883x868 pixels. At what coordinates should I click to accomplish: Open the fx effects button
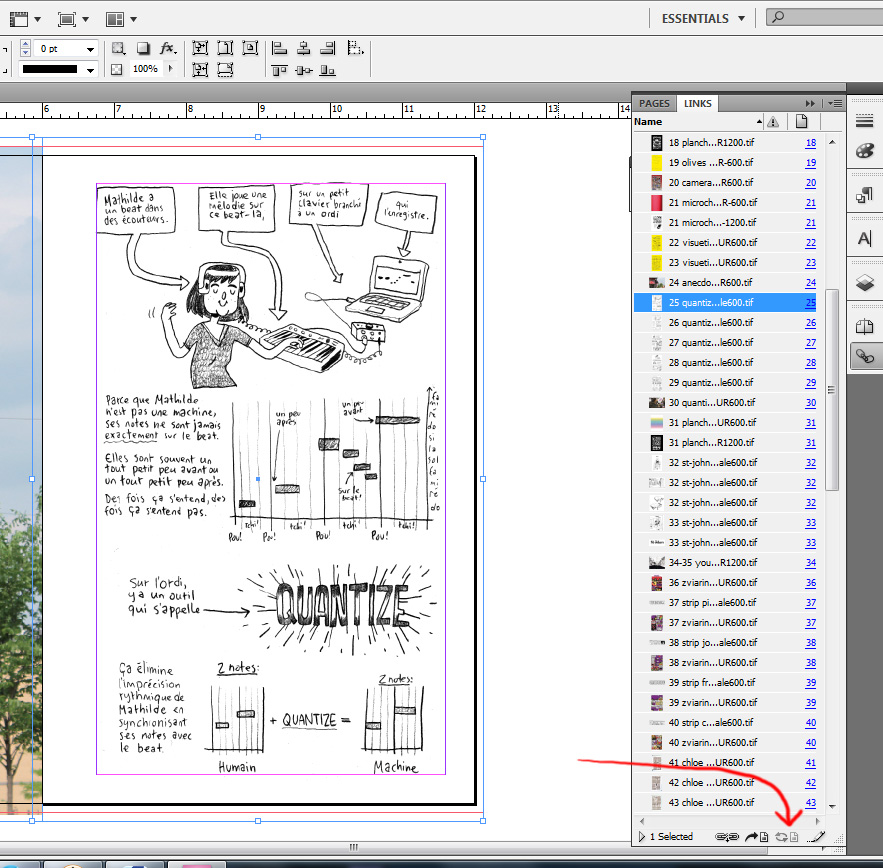tap(168, 48)
